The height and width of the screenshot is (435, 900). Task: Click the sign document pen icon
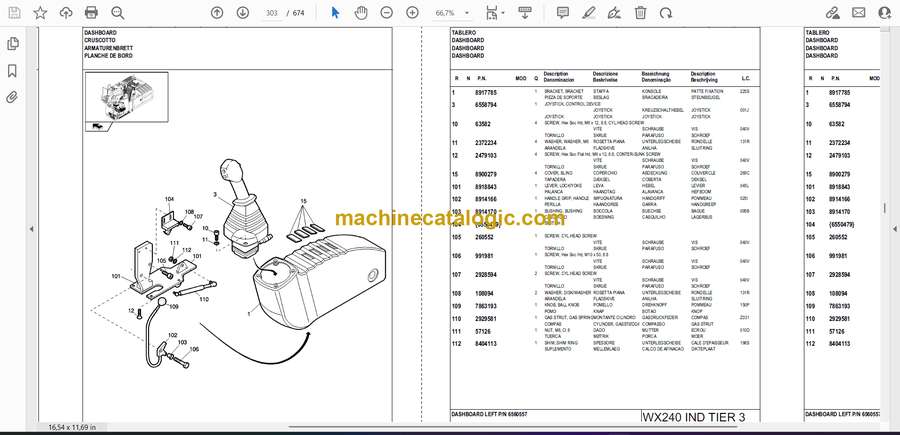click(x=614, y=13)
